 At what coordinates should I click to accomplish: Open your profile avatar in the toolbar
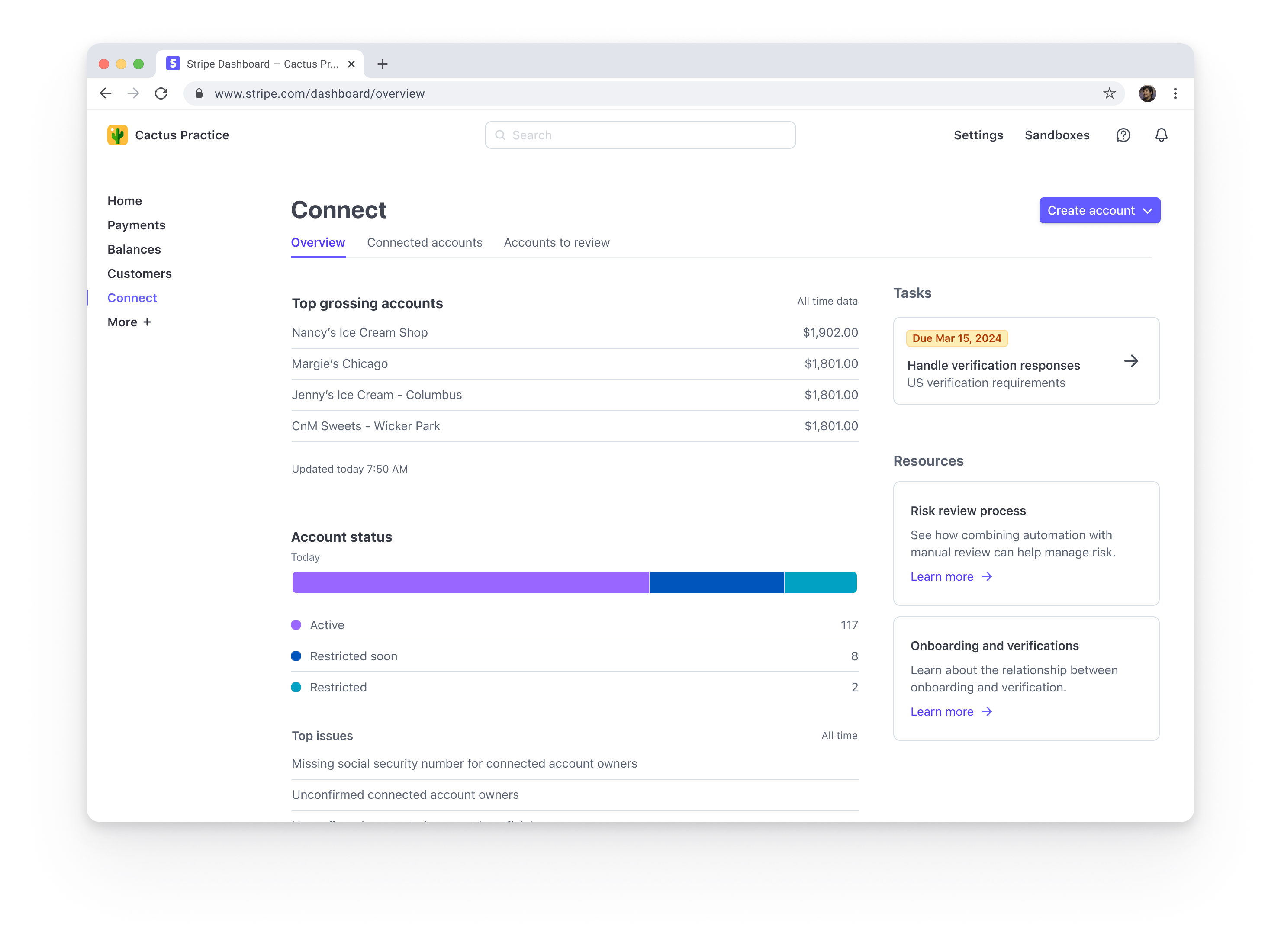tap(1147, 93)
